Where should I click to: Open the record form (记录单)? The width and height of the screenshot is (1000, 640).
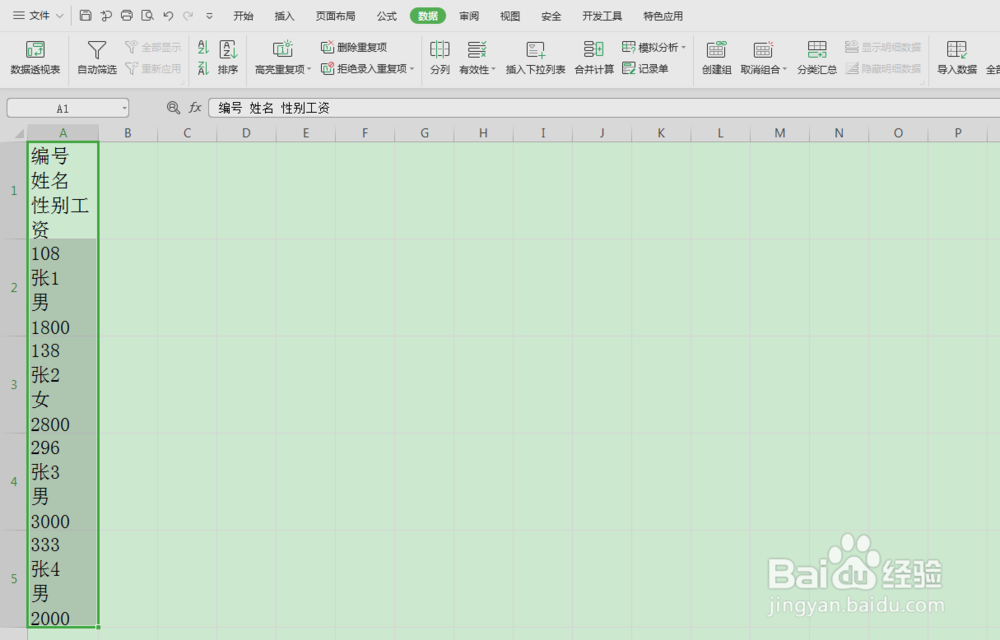click(x=645, y=68)
